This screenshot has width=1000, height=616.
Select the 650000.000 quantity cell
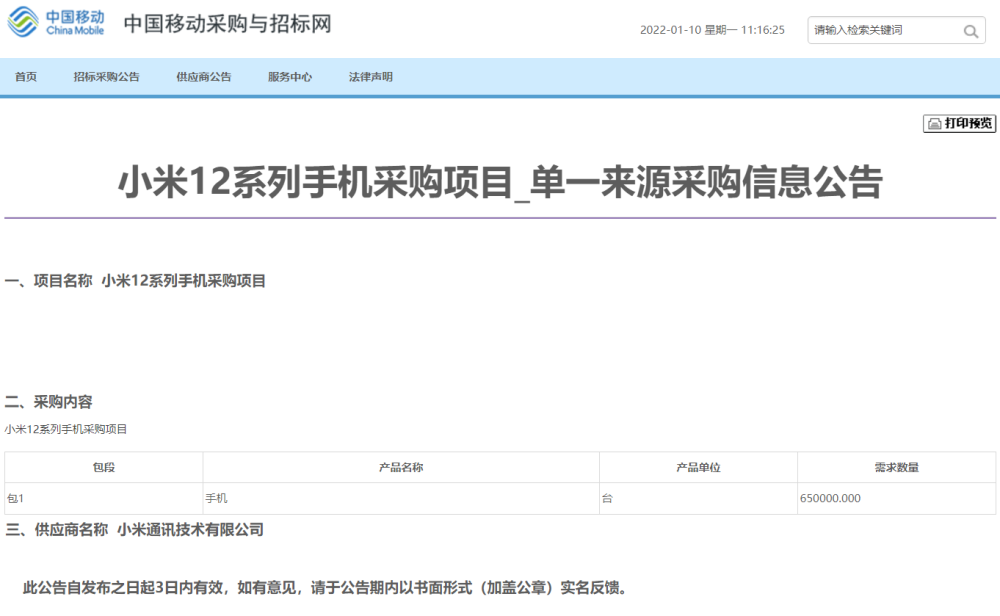(x=897, y=499)
